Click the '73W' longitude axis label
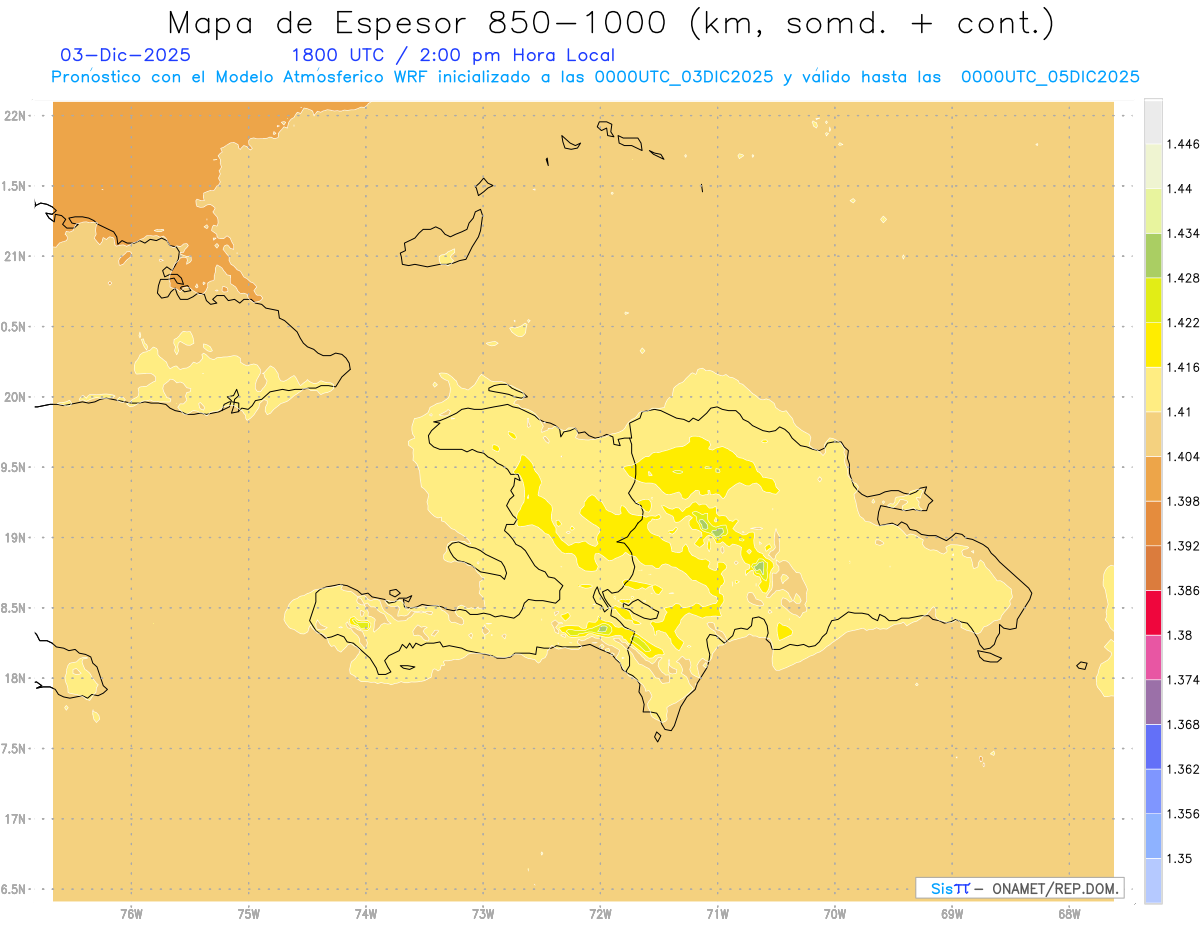 click(x=483, y=914)
